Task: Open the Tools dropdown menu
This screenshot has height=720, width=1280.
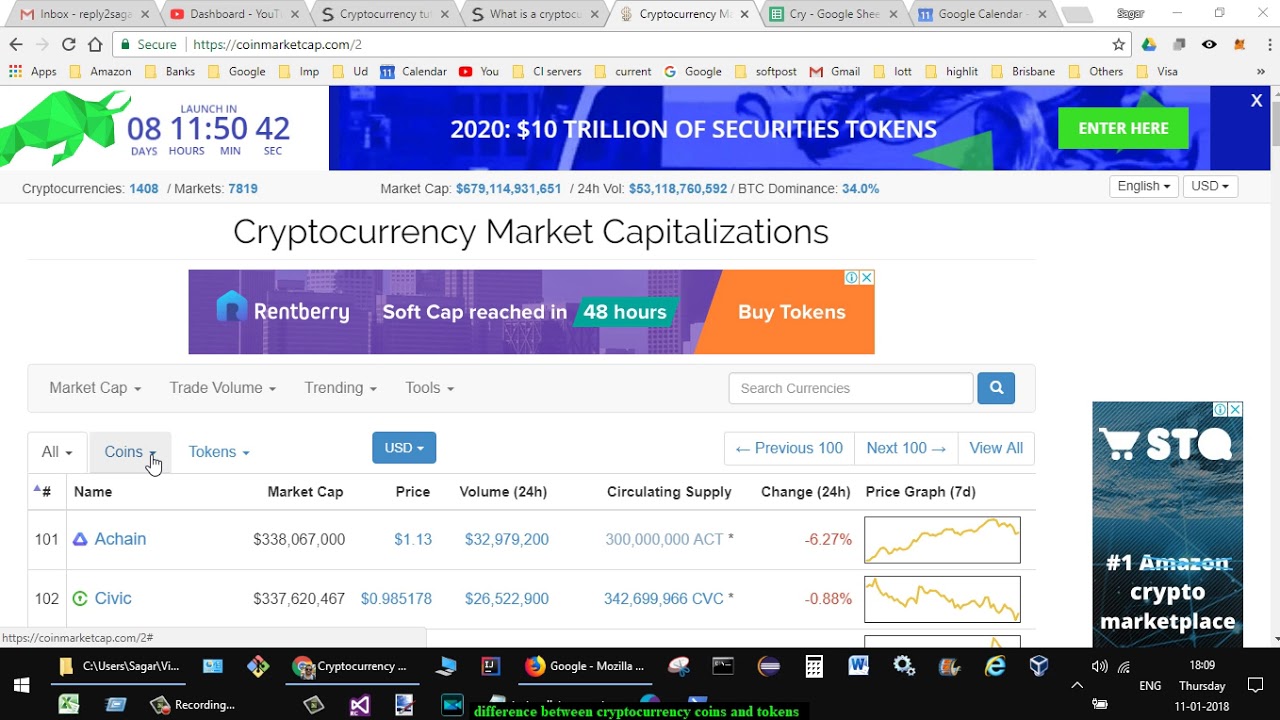Action: point(430,388)
